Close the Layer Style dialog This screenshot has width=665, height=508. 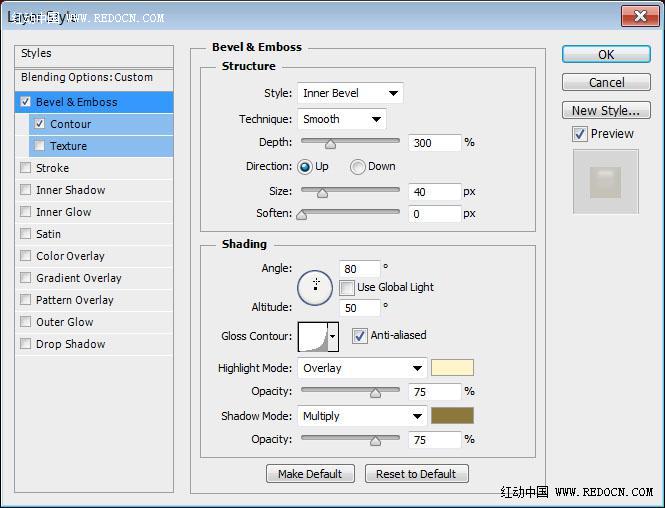pos(640,17)
